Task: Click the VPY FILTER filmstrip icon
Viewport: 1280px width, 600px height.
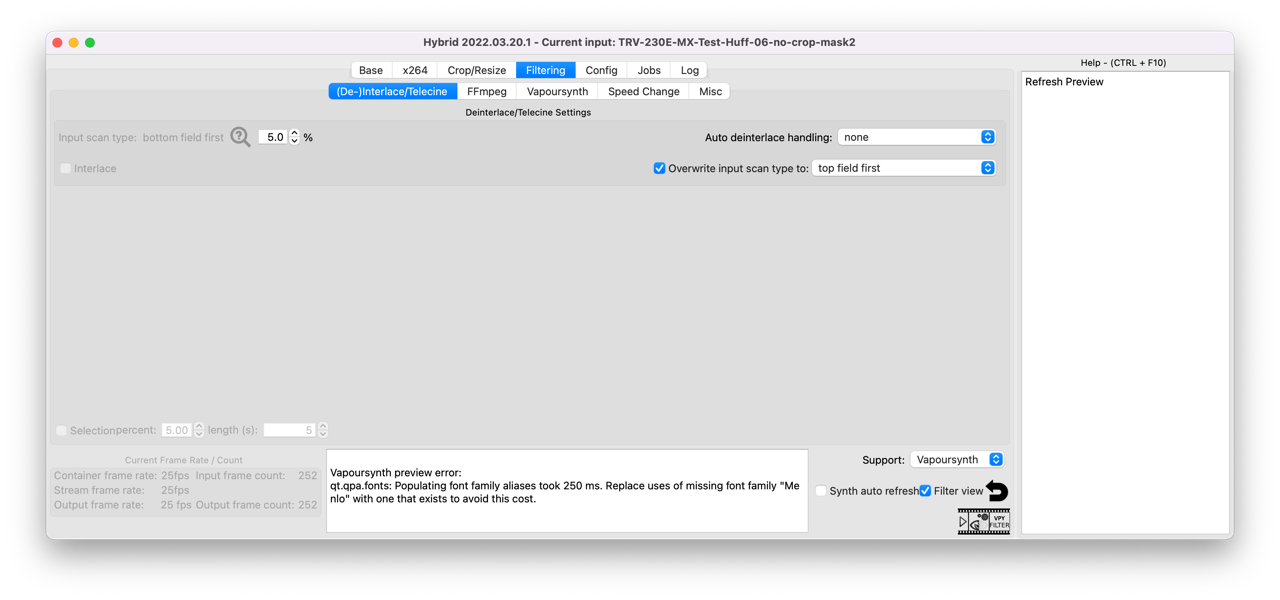Action: (999, 521)
